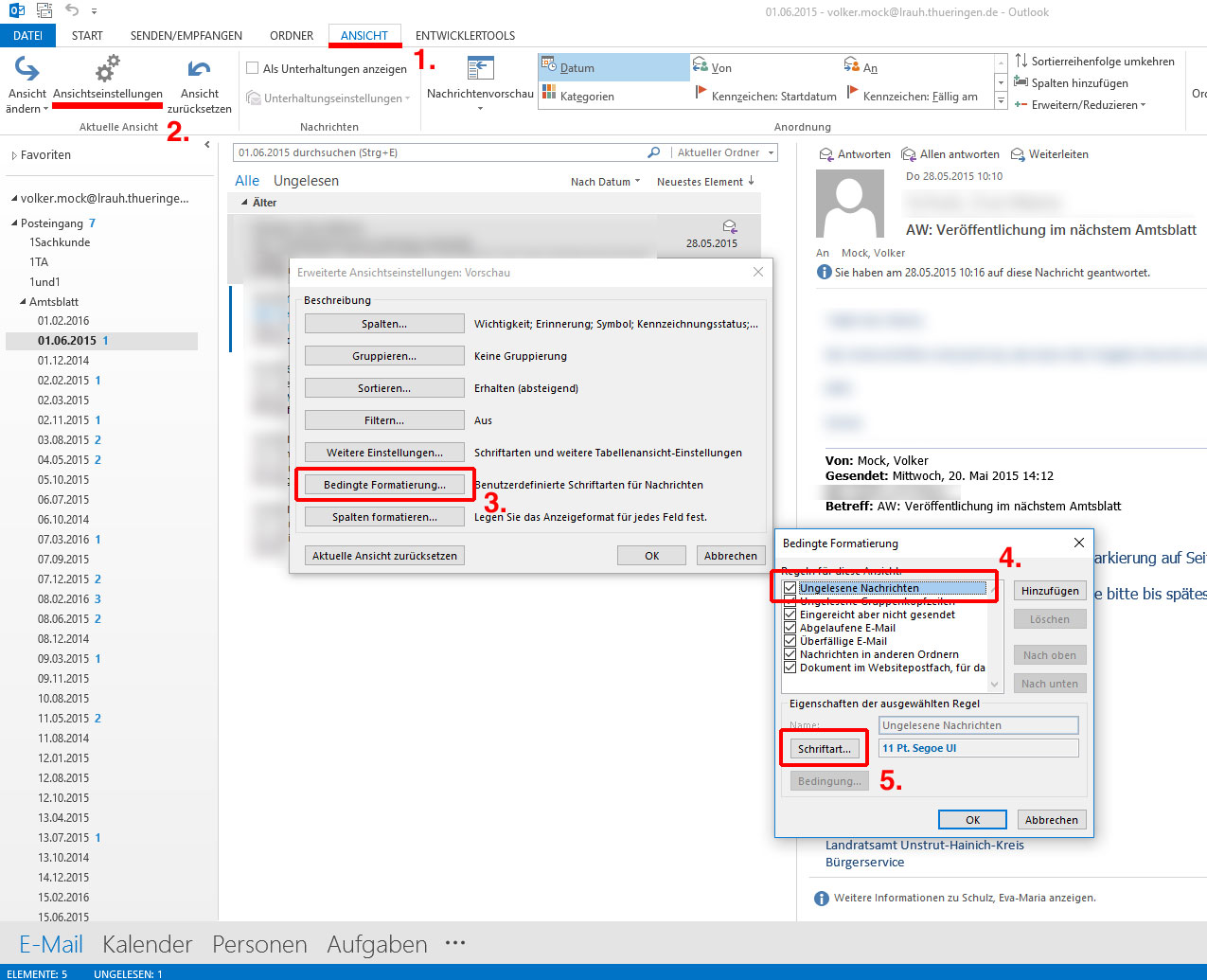This screenshot has width=1207, height=980.
Task: Arrange messages by Kategorien
Action: pyautogui.click(x=614, y=96)
